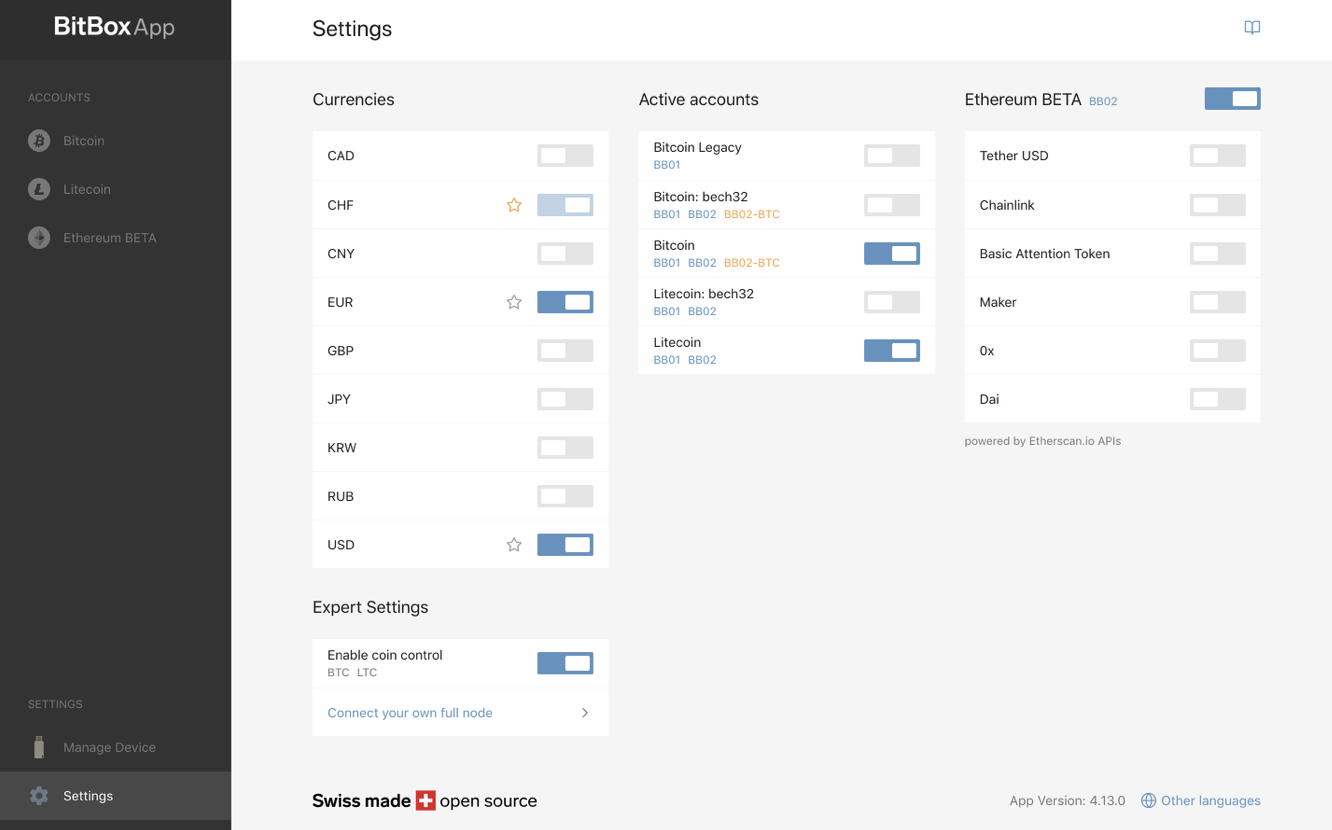This screenshot has width=1332, height=830.
Task: Go to Manage Device
Action: pos(115,747)
